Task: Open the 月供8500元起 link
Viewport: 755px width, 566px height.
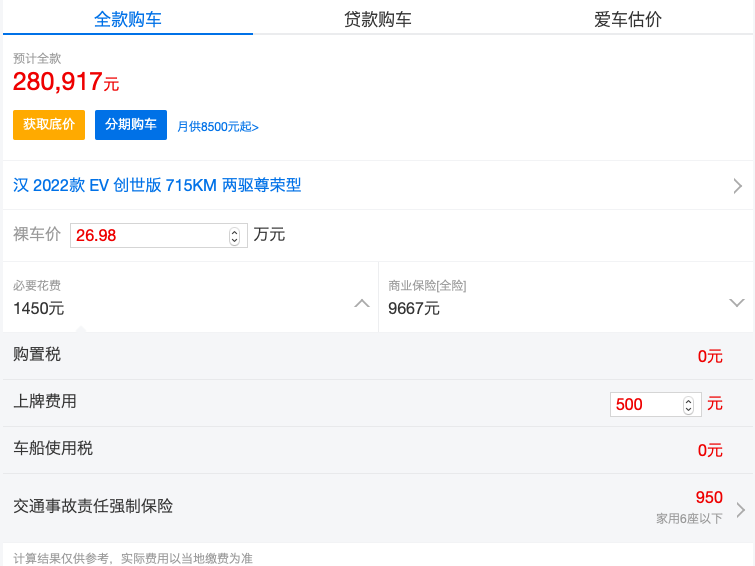Action: click(x=218, y=127)
